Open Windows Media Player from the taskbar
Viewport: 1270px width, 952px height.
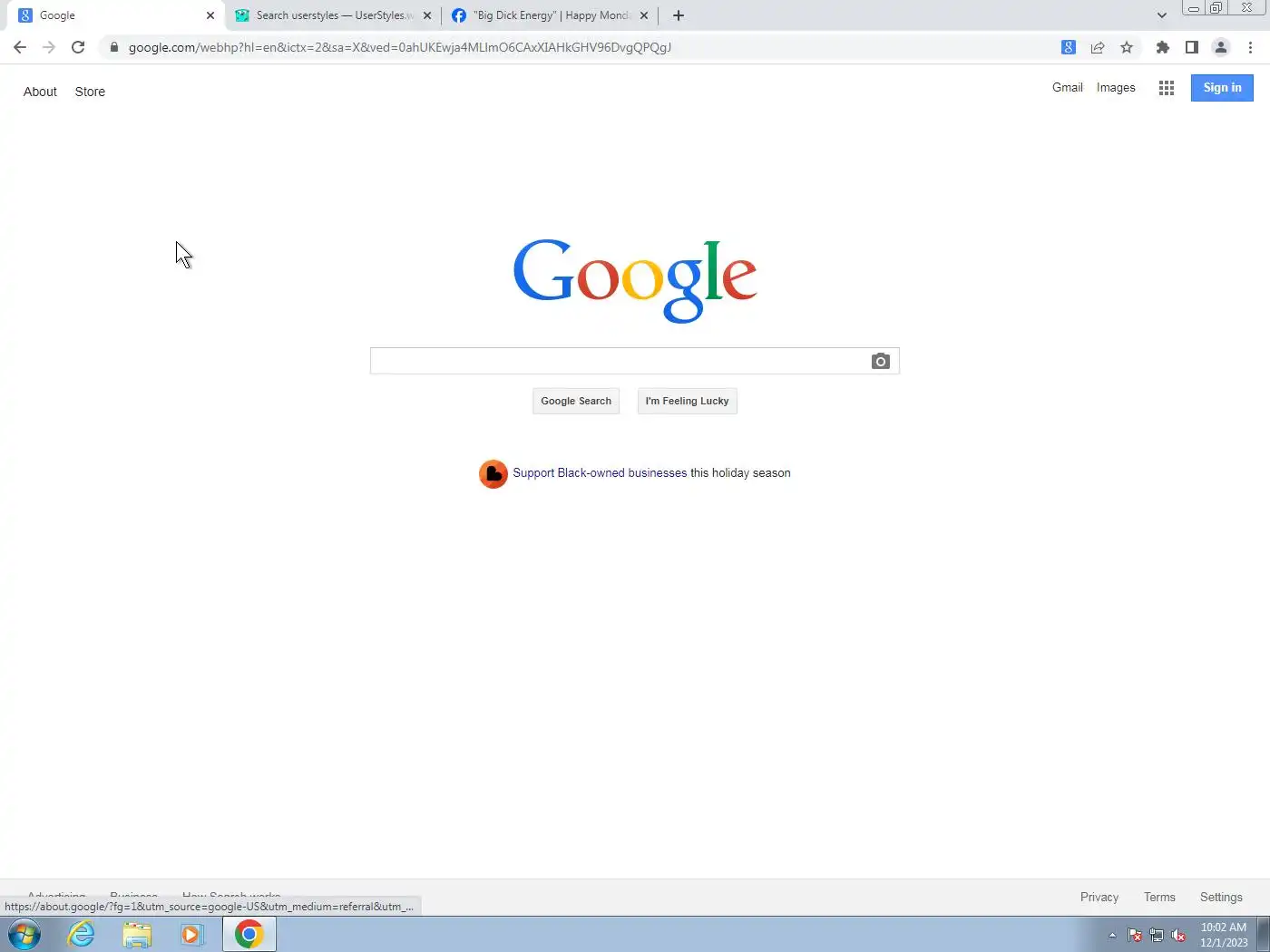click(192, 934)
